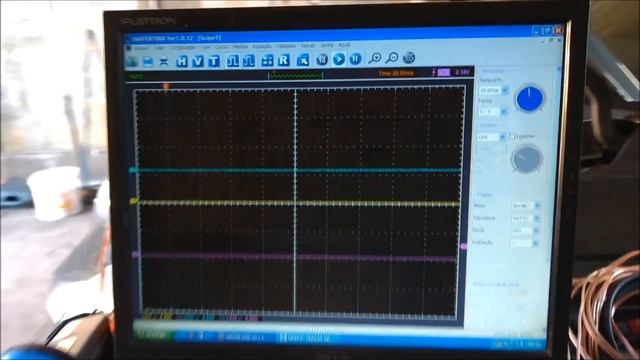
Task: Open the Janela menu
Action: click(x=327, y=45)
